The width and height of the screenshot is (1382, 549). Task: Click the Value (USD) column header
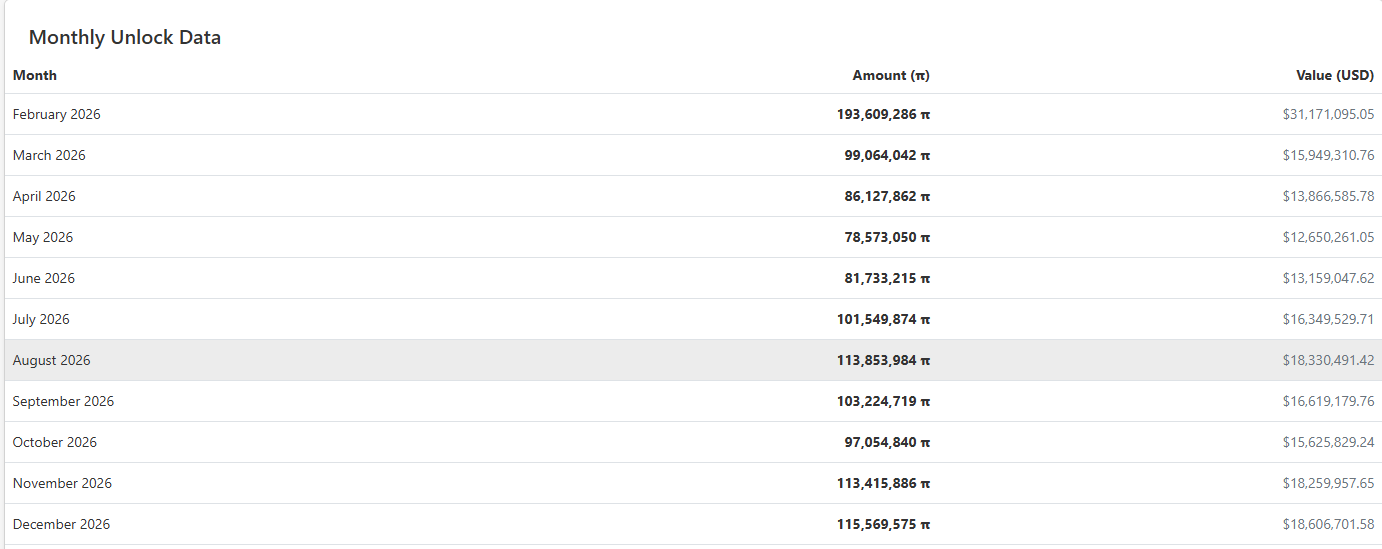coord(1334,75)
